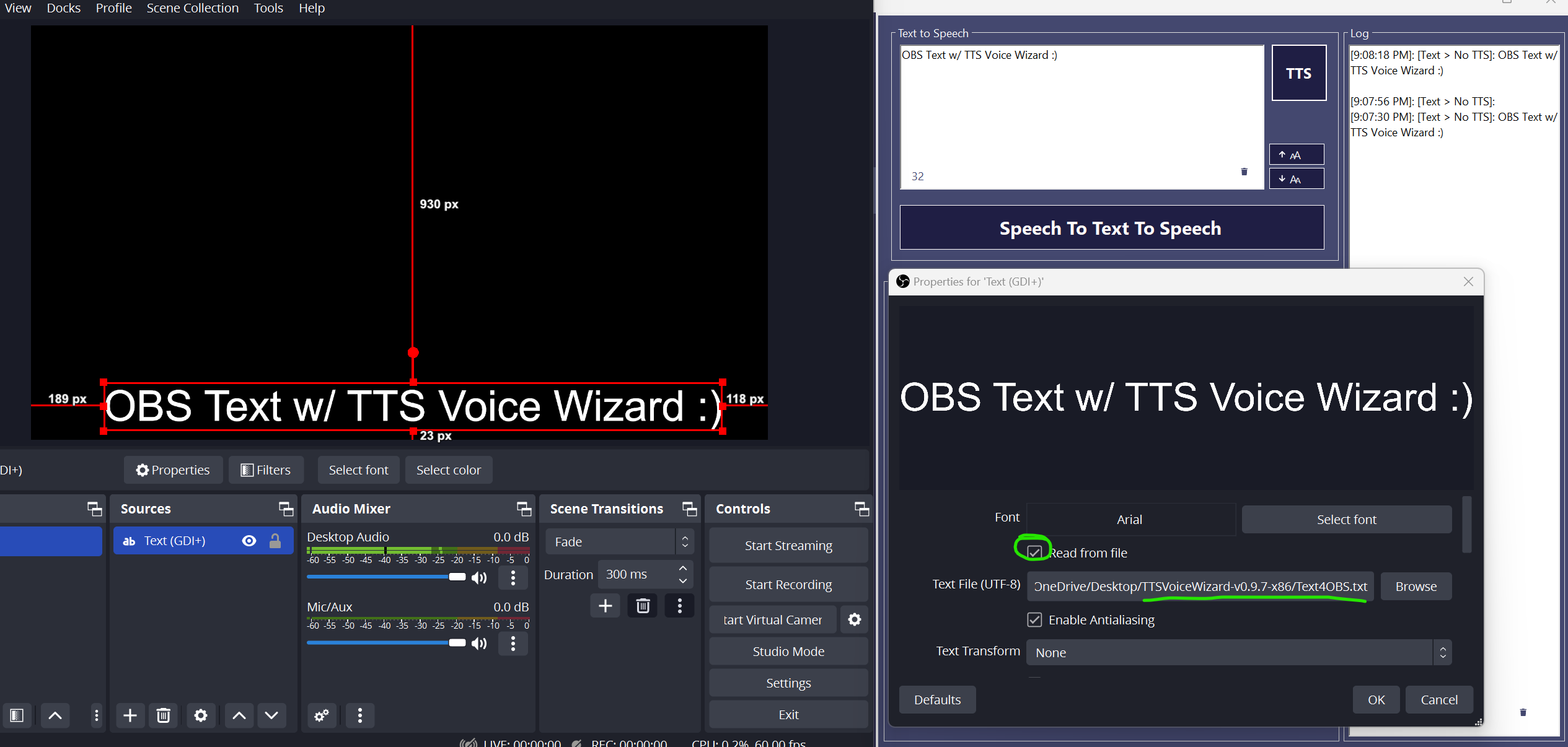Viewport: 1568px width, 747px height.
Task: Remove the scene transition with trash icon
Action: [643, 606]
